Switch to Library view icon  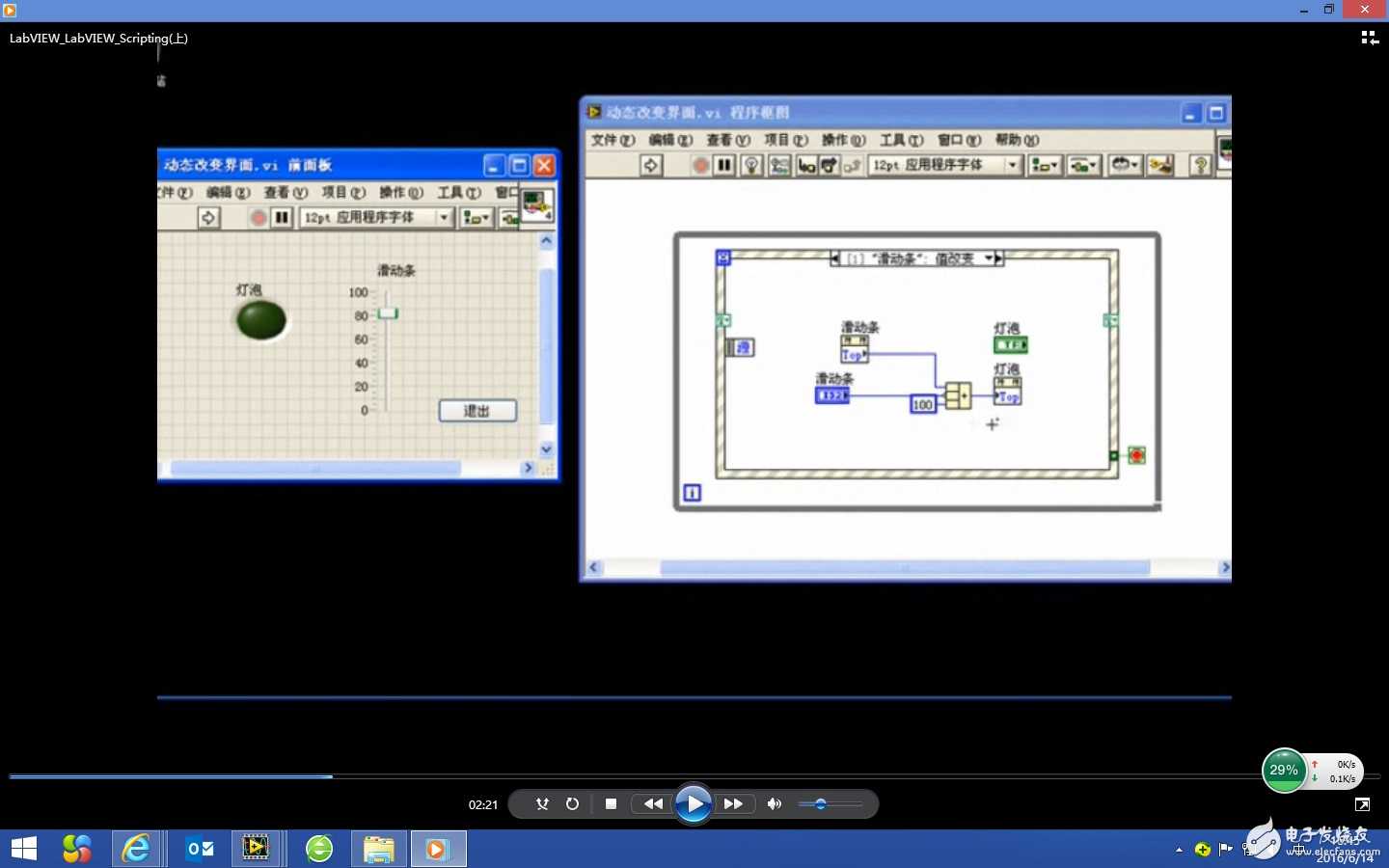click(1370, 38)
